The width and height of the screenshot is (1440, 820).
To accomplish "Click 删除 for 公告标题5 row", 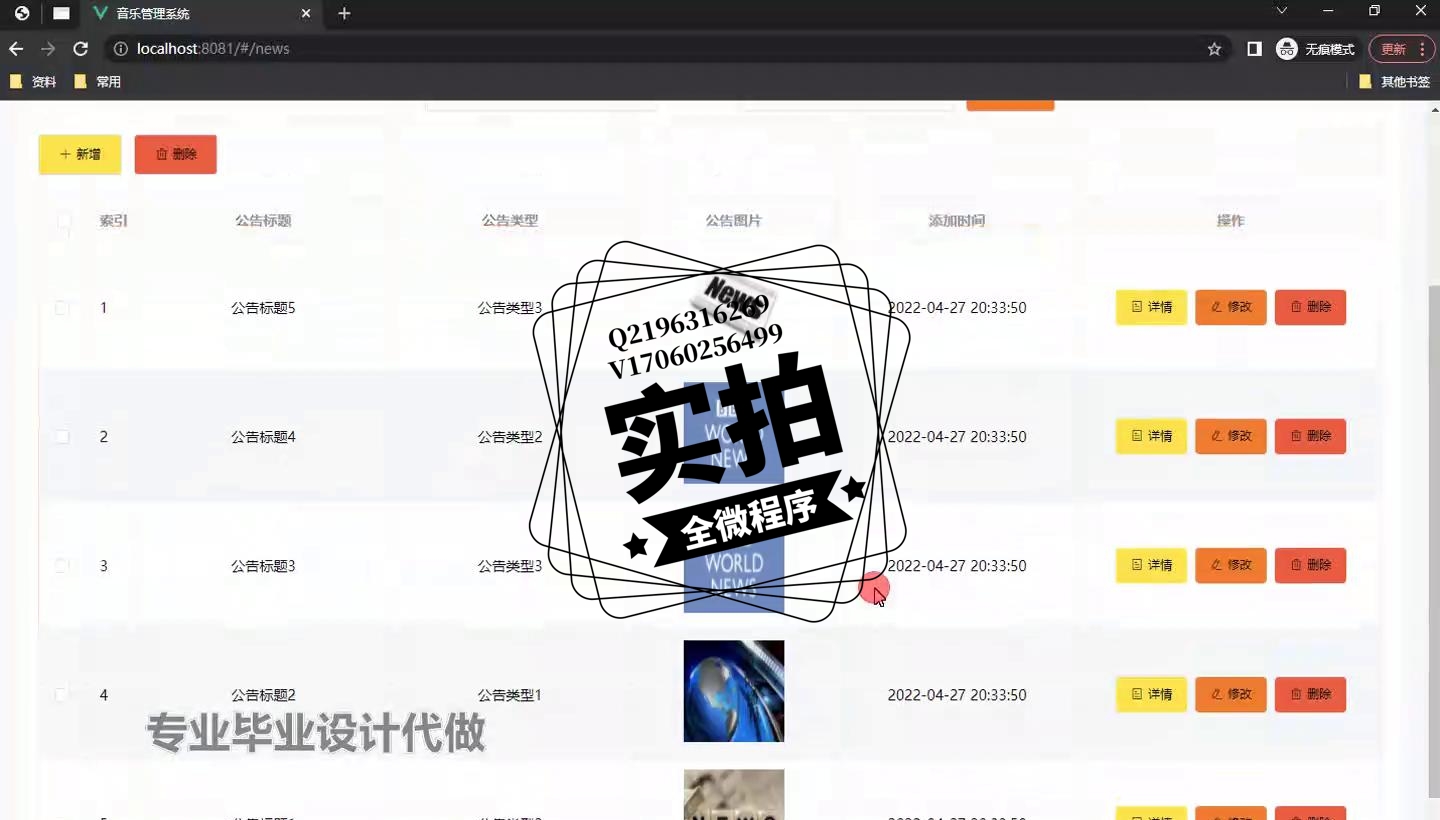I will pos(1310,307).
